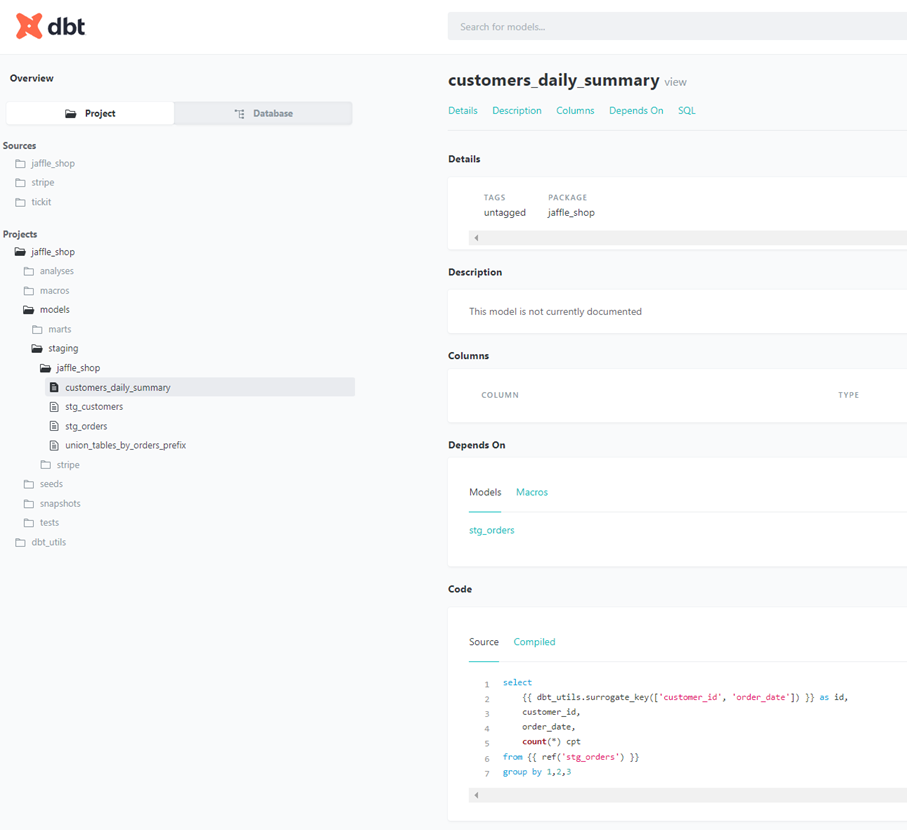Expand the macros folder
Screen dimensions: 907x830
pos(54,291)
